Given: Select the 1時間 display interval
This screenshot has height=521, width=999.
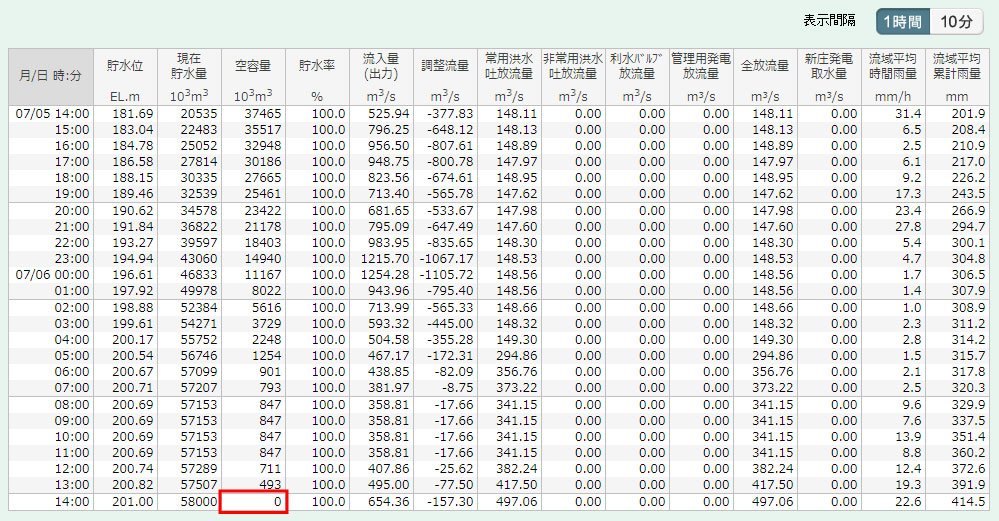Looking at the screenshot, I should click(x=902, y=22).
